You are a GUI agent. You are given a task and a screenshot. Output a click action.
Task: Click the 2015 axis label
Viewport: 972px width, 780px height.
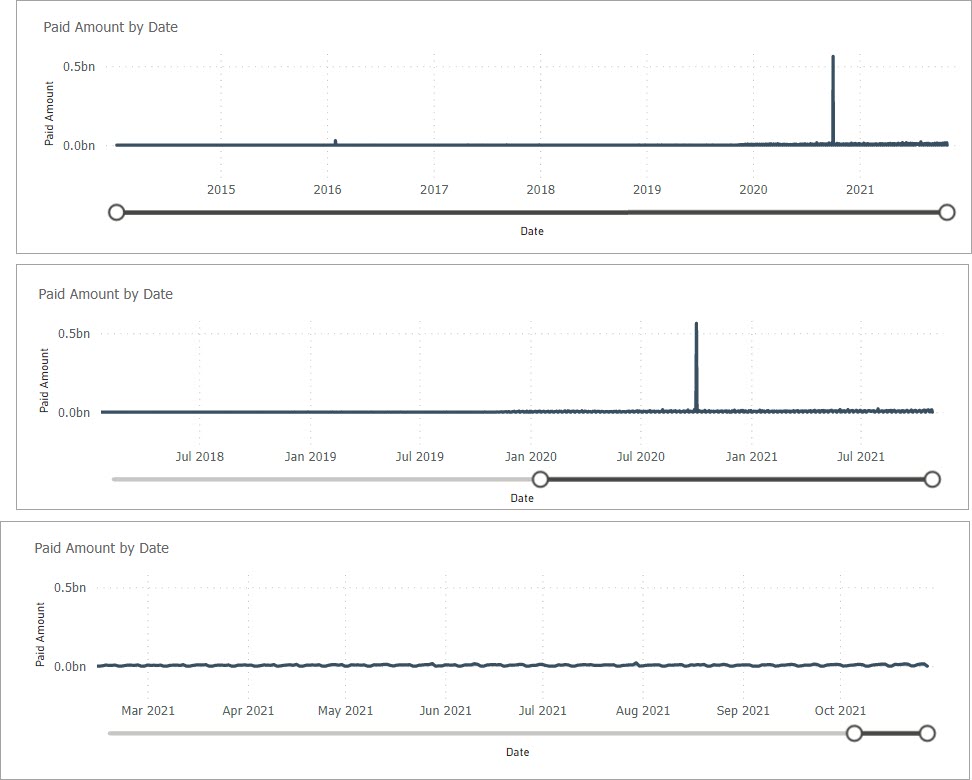221,190
